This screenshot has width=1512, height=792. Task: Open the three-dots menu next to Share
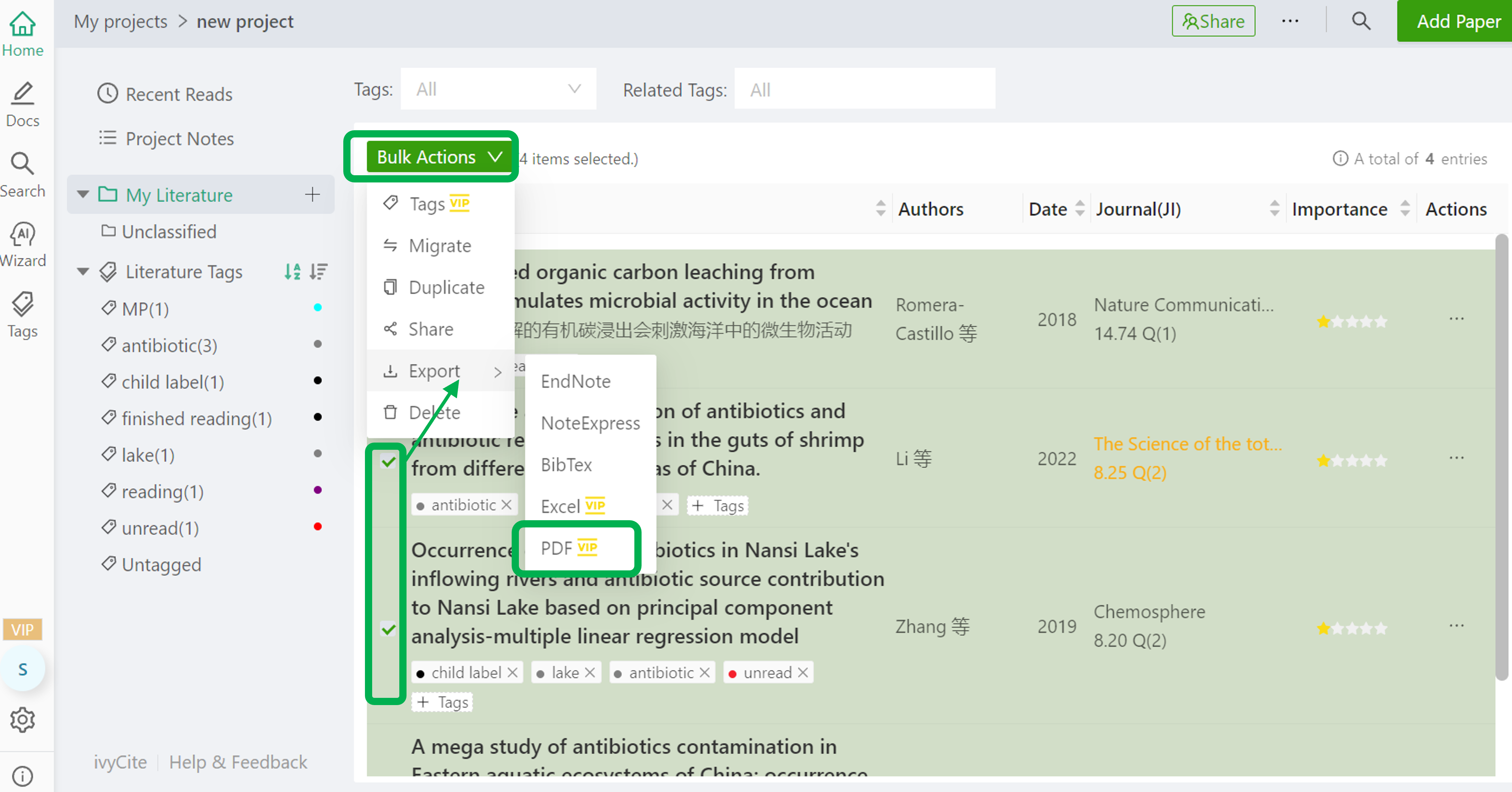click(x=1290, y=21)
